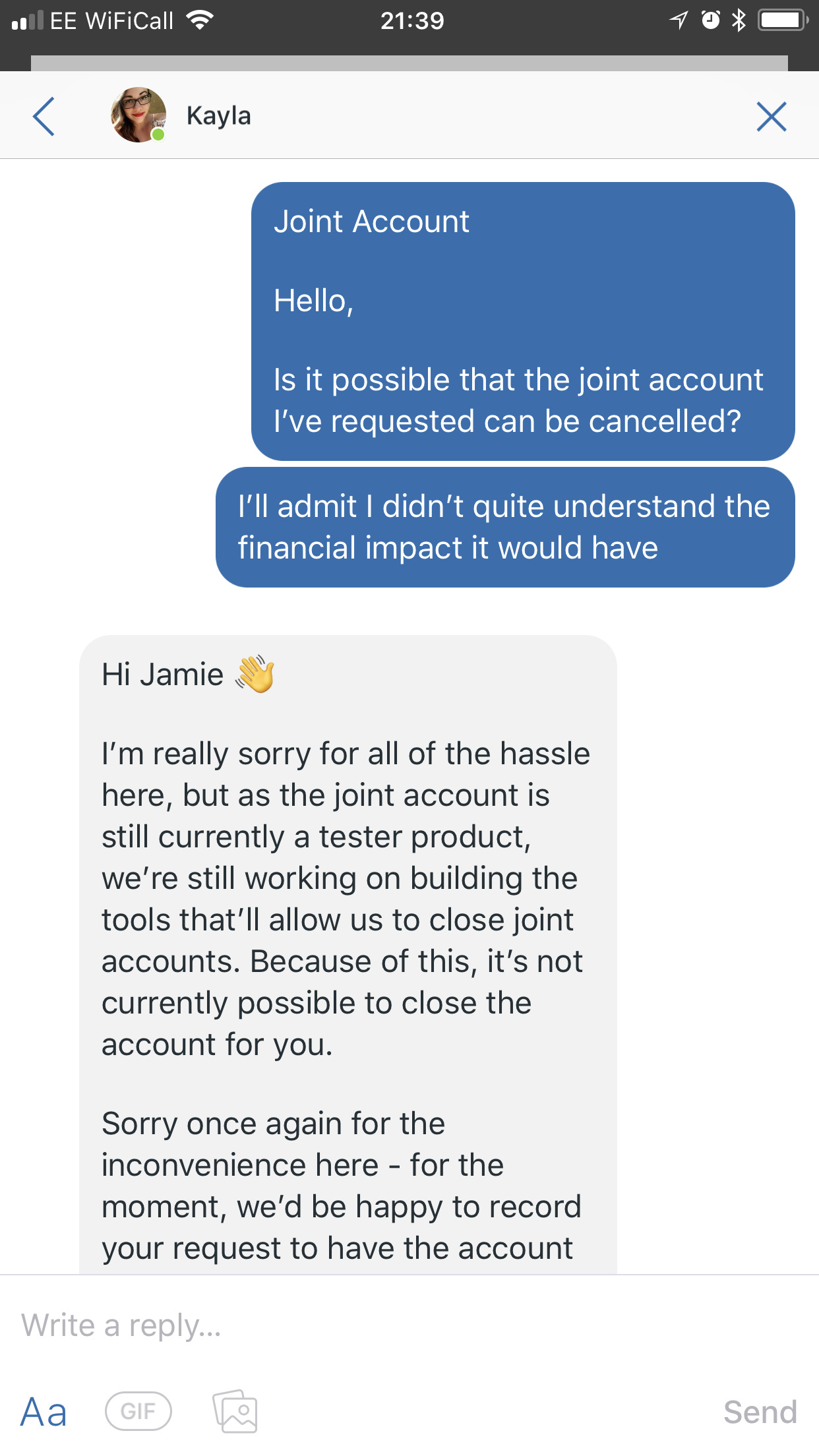The width and height of the screenshot is (819, 1456).
Task: Tap the Wi-Fi status icon
Action: pyautogui.click(x=199, y=20)
